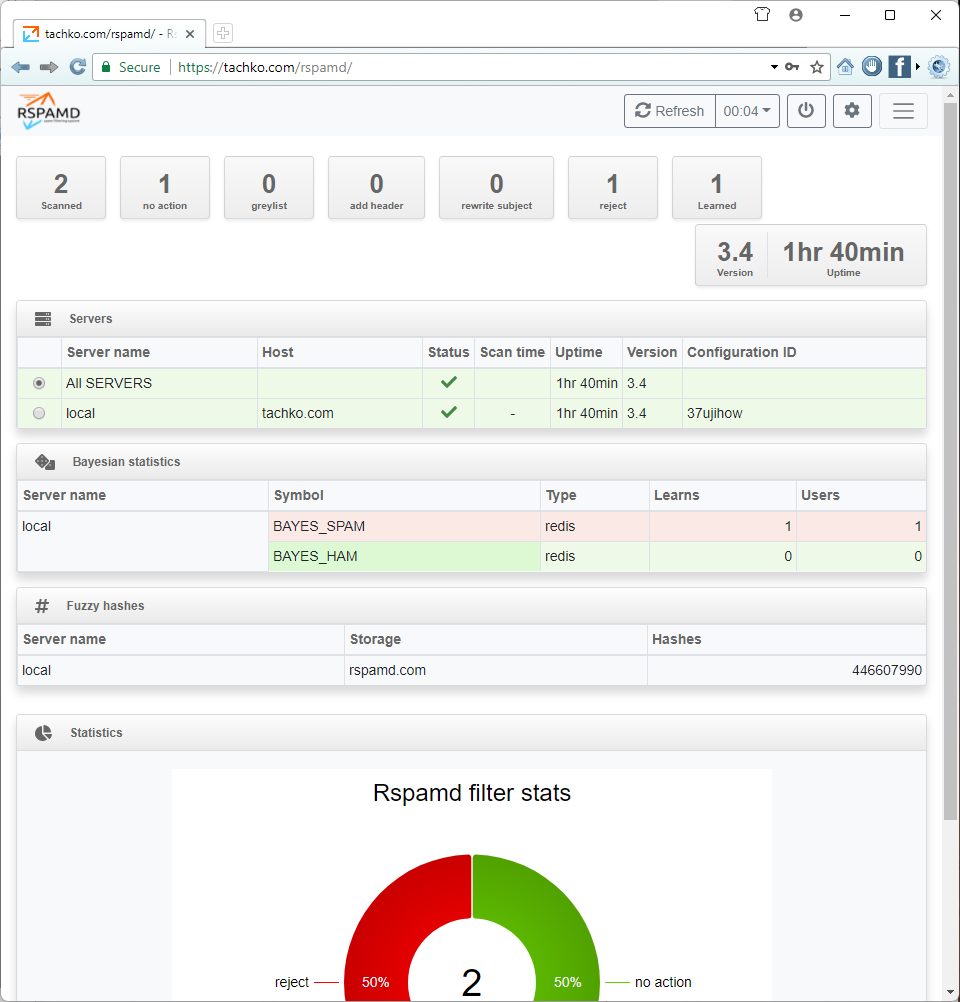960x1002 pixels.
Task: Click the 37ujihow configuration ID
Action: pyautogui.click(x=715, y=413)
